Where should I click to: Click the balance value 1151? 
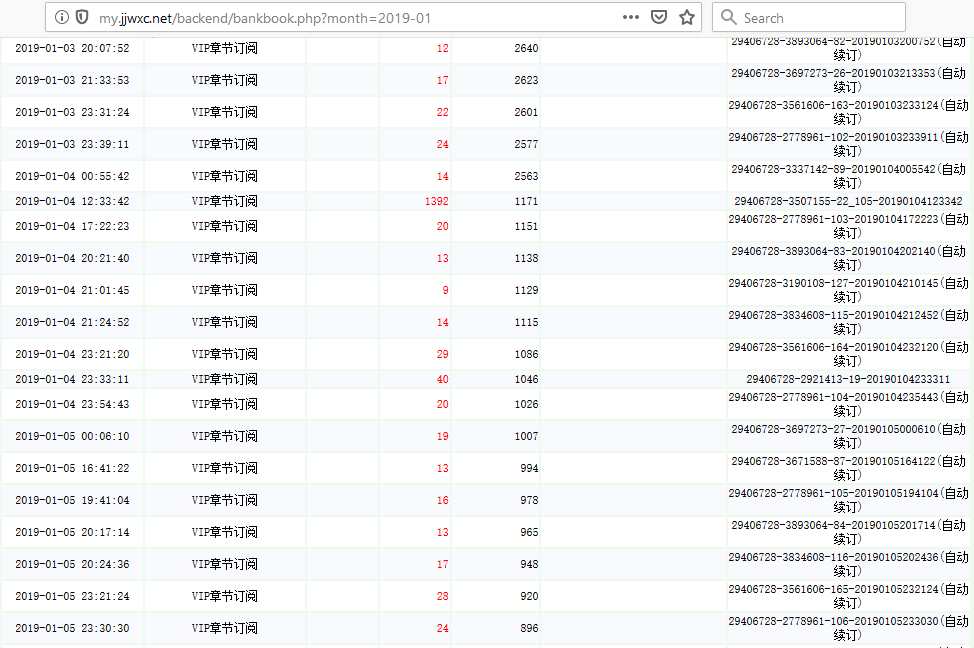coord(526,226)
